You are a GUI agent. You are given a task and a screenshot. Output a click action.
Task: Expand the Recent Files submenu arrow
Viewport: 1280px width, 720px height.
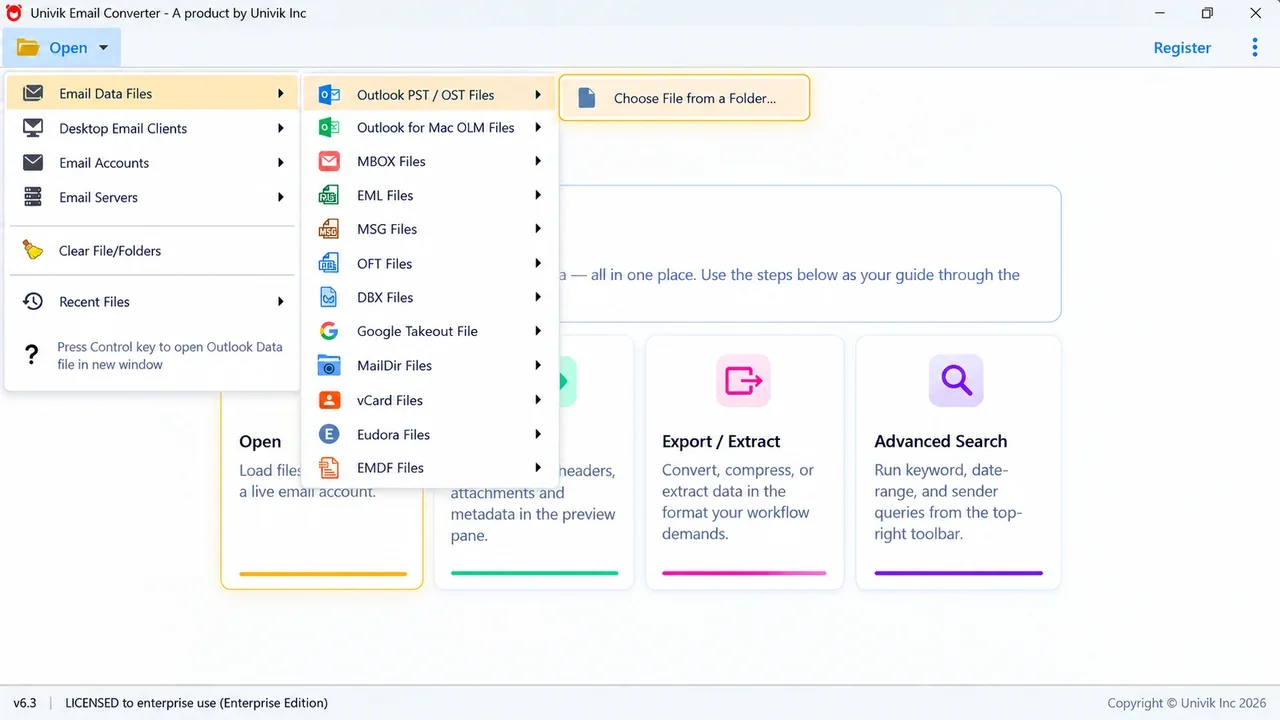tap(281, 301)
